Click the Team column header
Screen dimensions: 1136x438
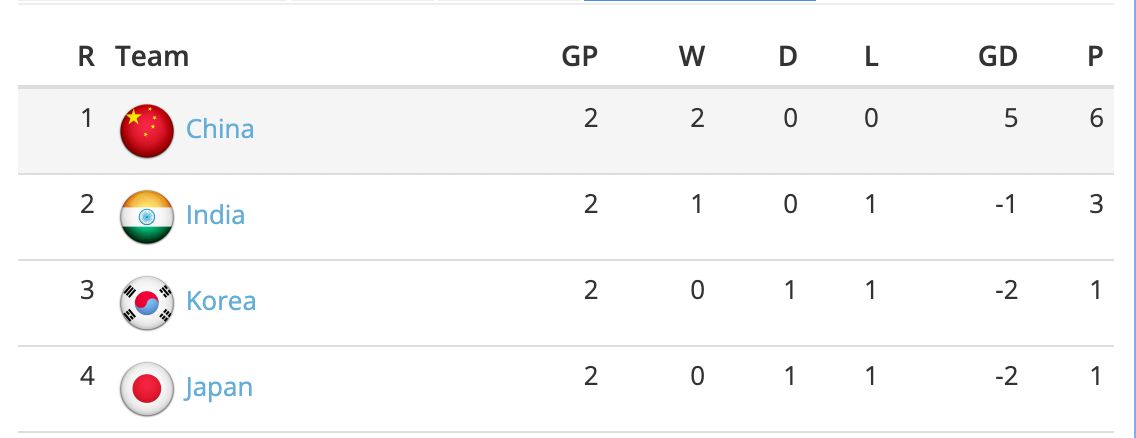[152, 57]
